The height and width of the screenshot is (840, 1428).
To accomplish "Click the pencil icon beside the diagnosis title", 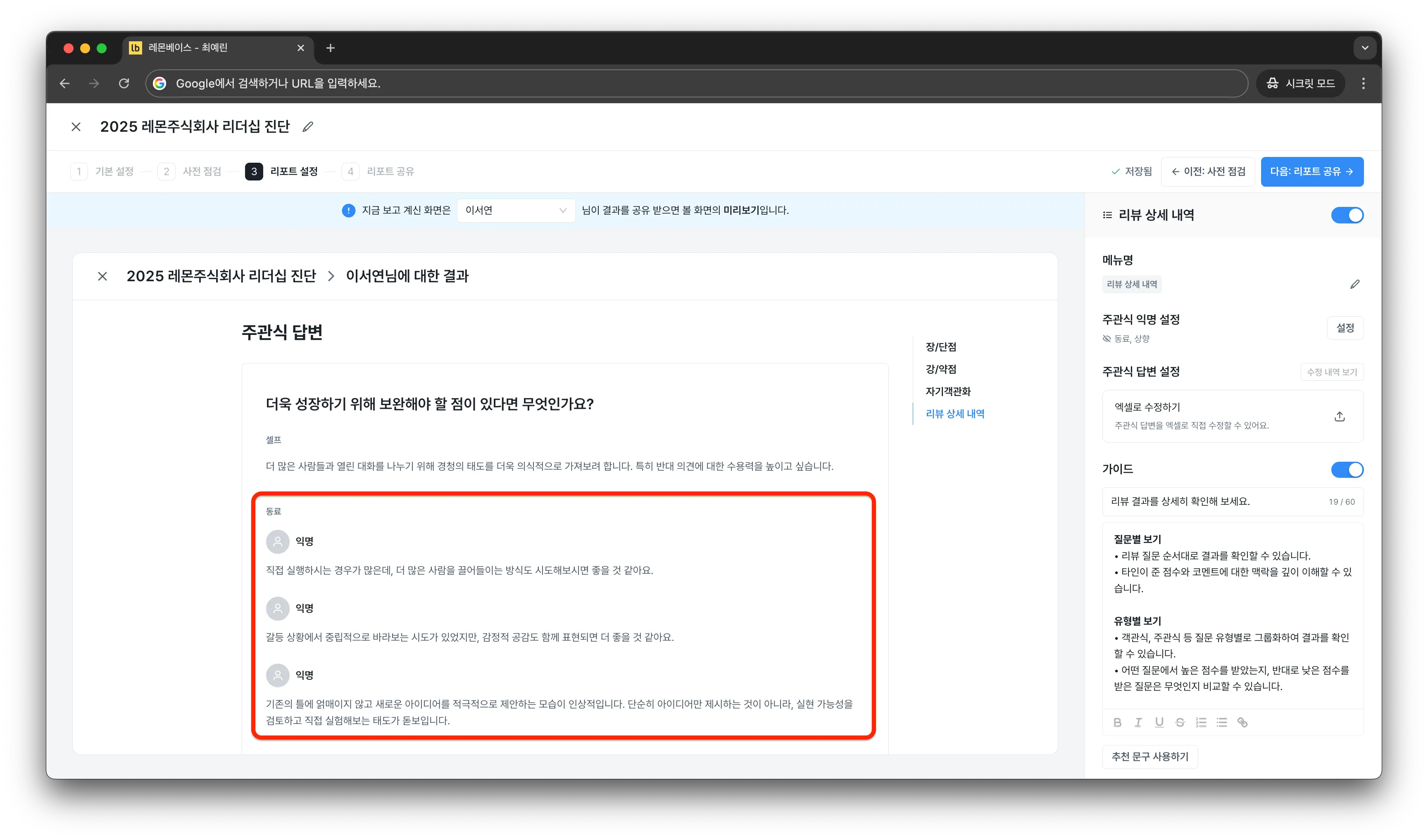I will [308, 127].
